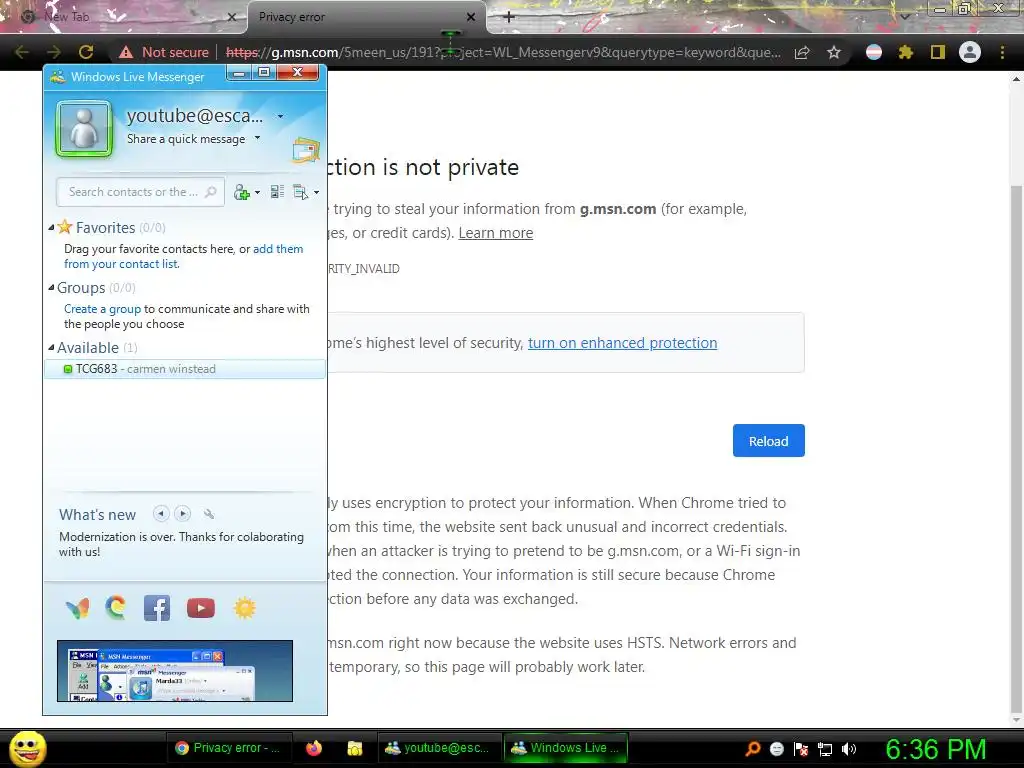Open the account name status dropdown arrow
This screenshot has height=768, width=1024.
280,116
